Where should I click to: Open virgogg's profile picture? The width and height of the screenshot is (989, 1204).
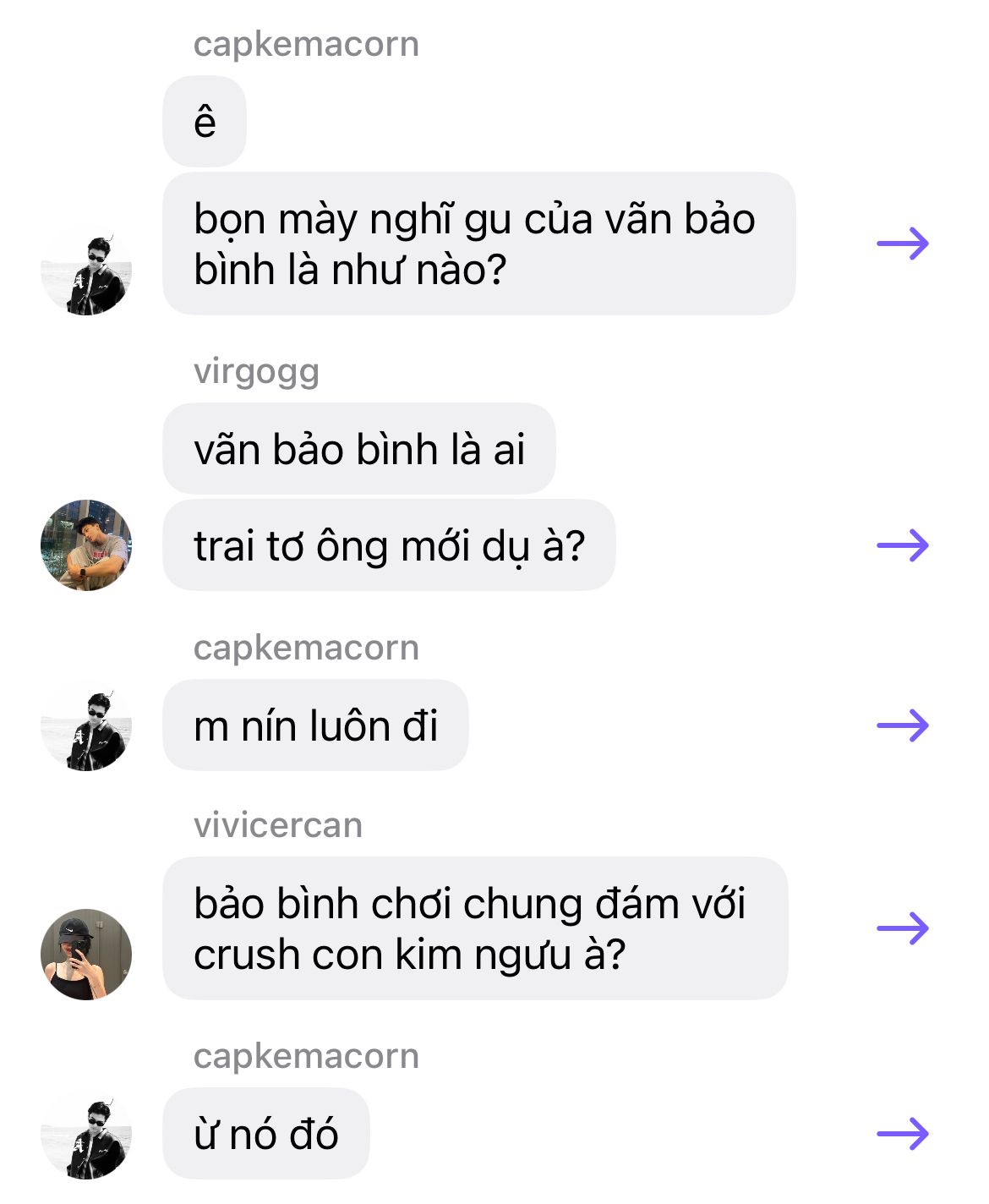pyautogui.click(x=86, y=545)
